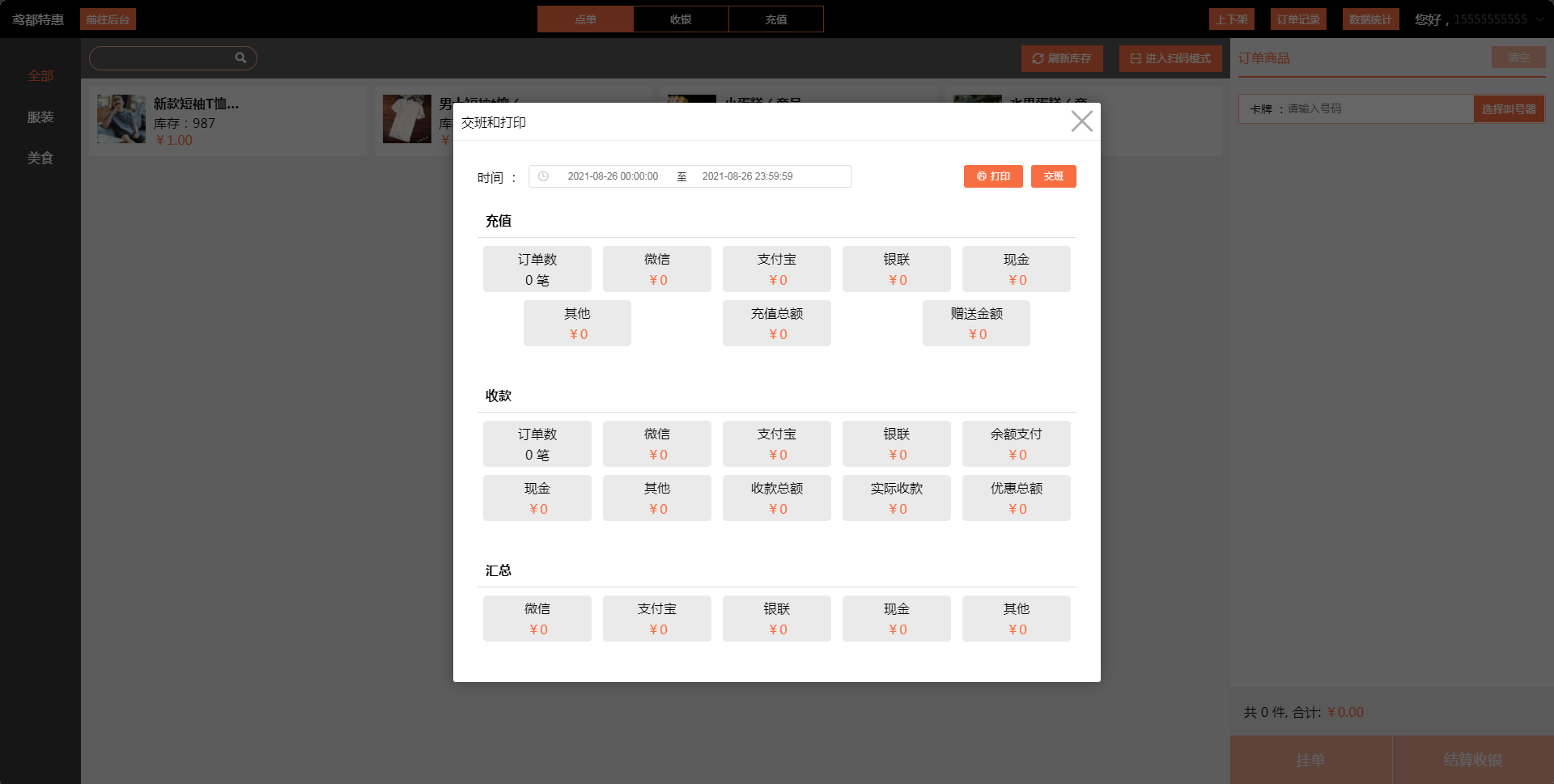
Task: Click 汇总 section heading
Action: (x=499, y=570)
